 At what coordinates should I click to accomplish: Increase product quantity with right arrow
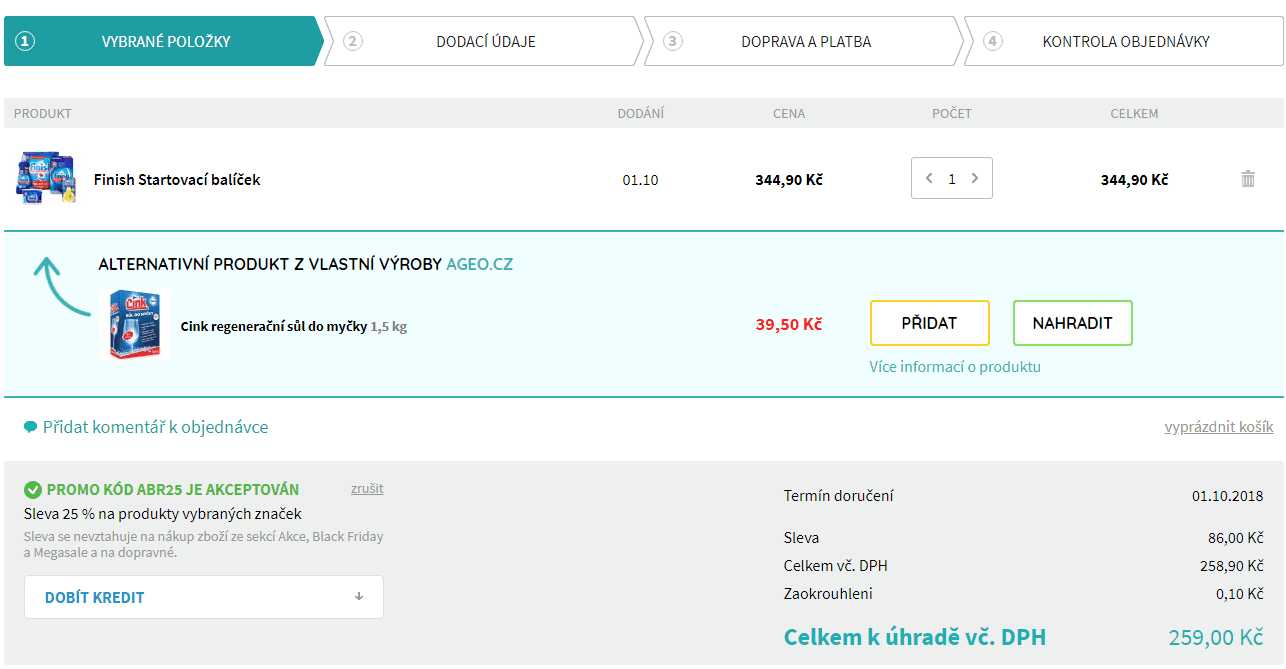pyautogui.click(x=975, y=179)
